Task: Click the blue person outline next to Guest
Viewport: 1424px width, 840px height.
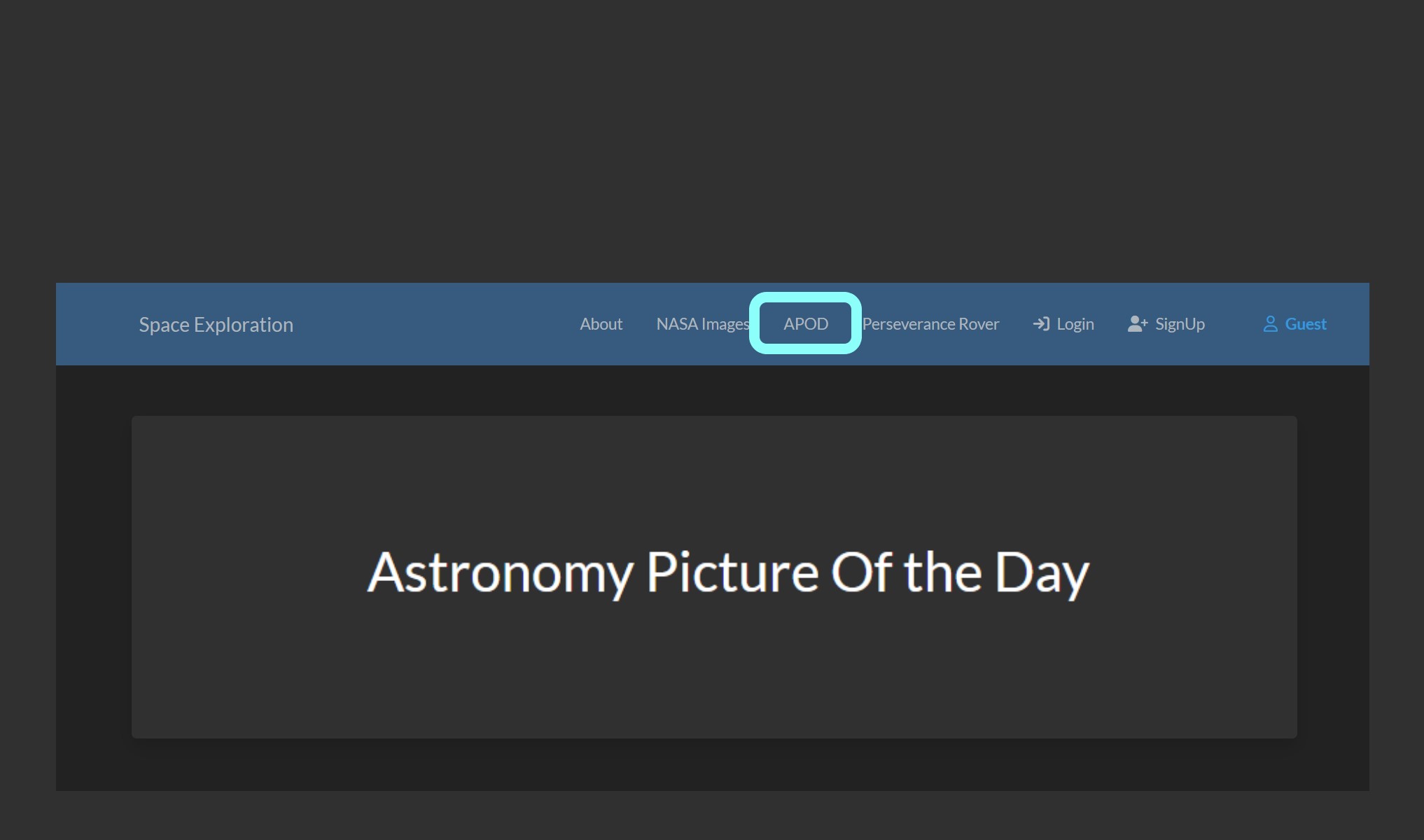Action: [x=1270, y=323]
